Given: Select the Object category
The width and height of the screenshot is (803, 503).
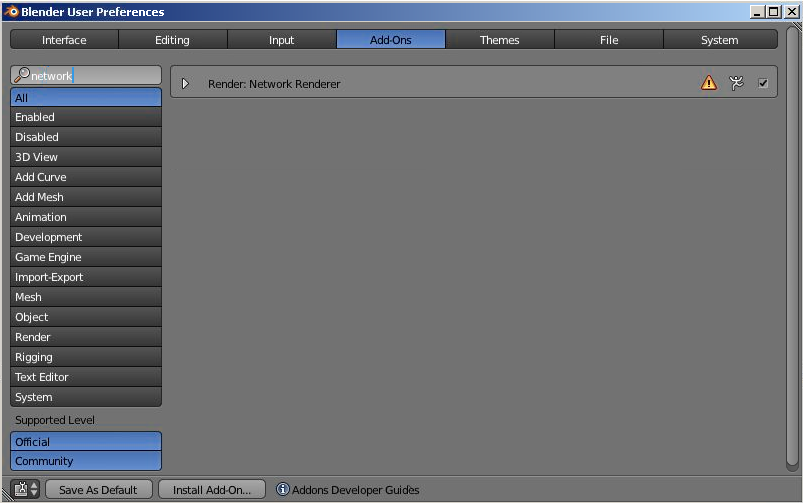Looking at the screenshot, I should coord(86,317).
